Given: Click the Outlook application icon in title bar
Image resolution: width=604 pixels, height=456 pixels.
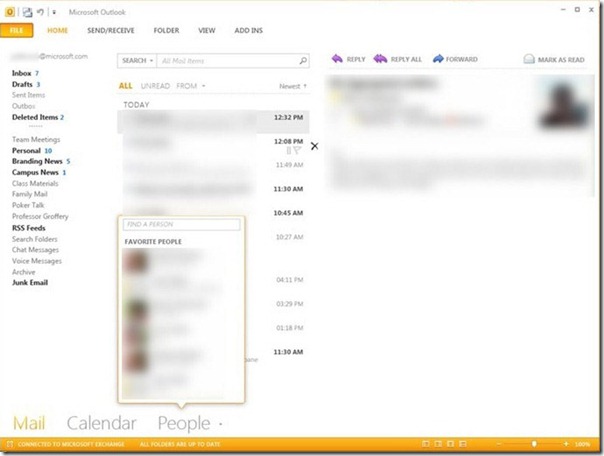Looking at the screenshot, I should coord(10,12).
